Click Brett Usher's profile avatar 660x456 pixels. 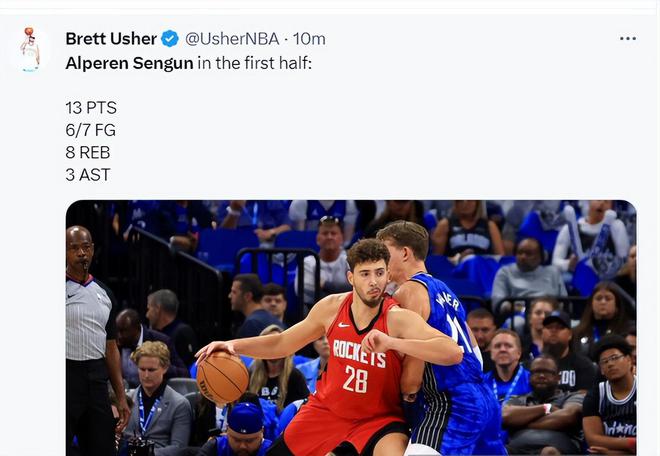[x=30, y=48]
